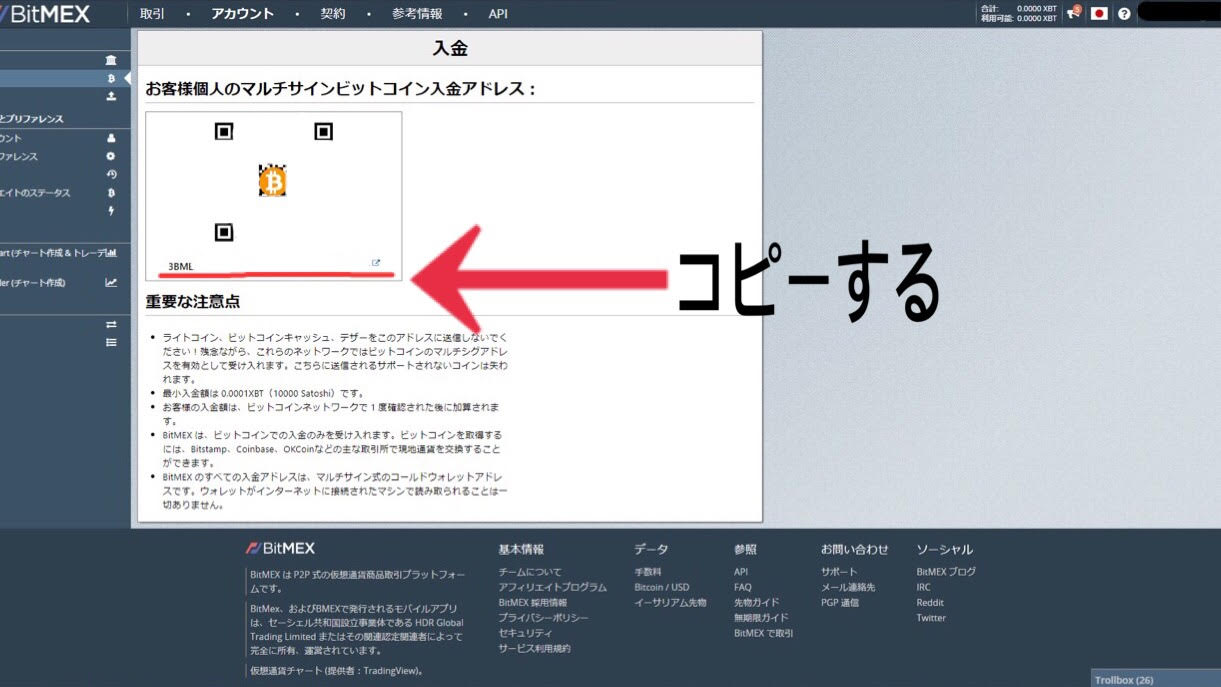Click the user silhouette icon in sidebar
Viewport: 1221px width, 687px height.
pyautogui.click(x=111, y=139)
